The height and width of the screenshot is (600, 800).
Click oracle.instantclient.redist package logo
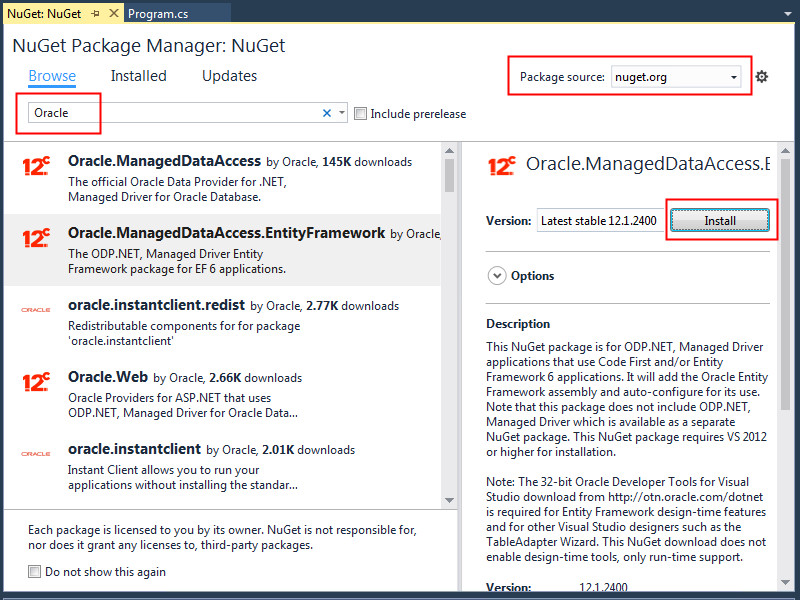coord(36,310)
